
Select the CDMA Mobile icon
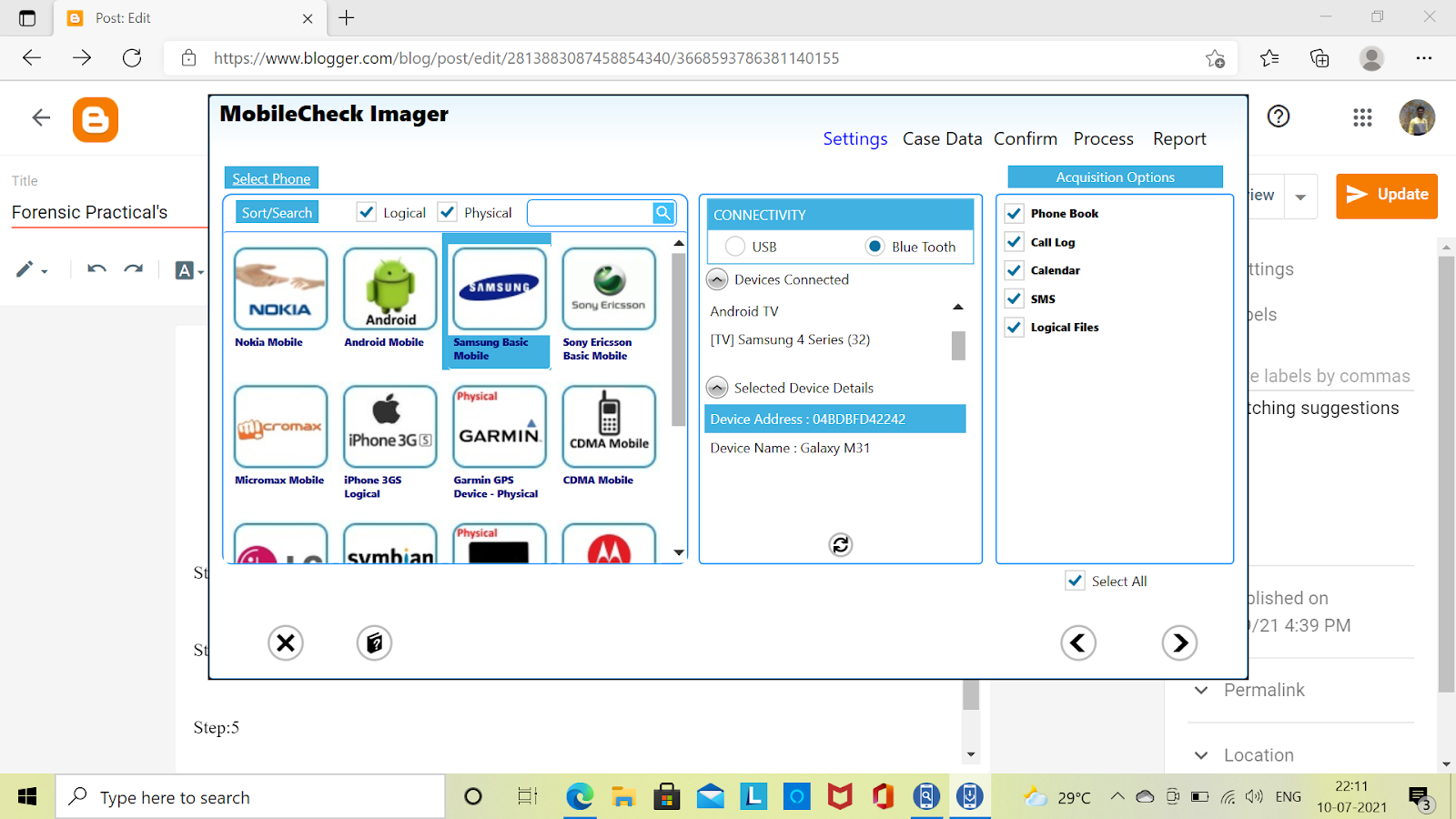click(x=609, y=426)
